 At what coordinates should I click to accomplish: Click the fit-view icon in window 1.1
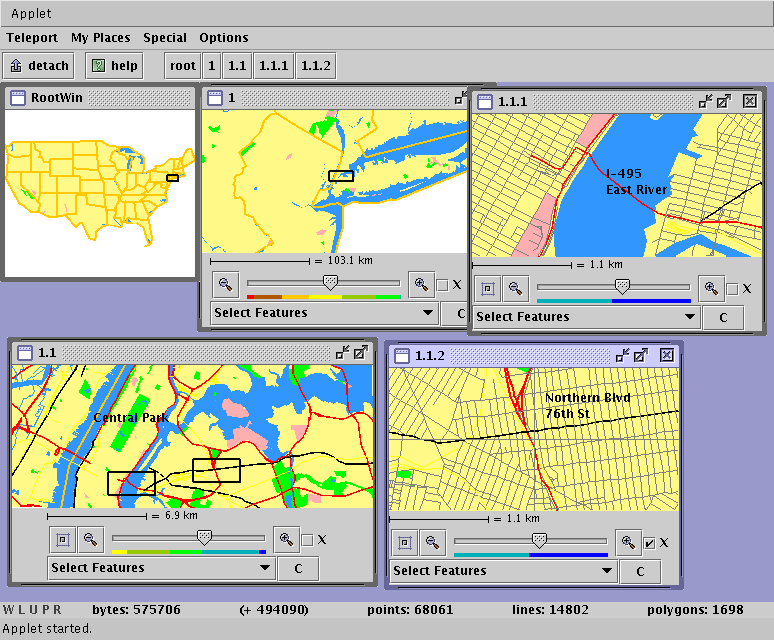(63, 539)
